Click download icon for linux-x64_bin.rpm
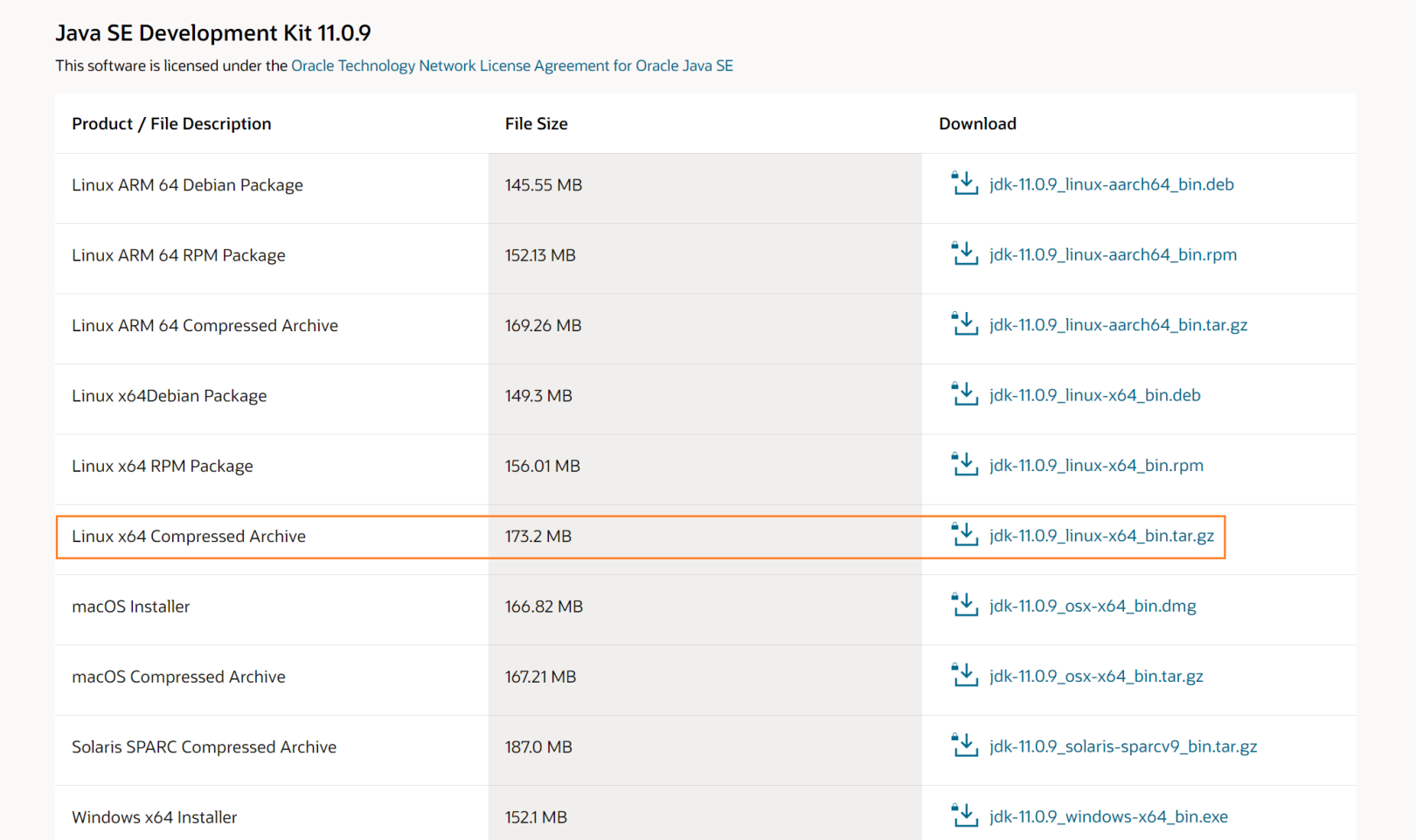Image resolution: width=1416 pixels, height=840 pixels. 964,465
